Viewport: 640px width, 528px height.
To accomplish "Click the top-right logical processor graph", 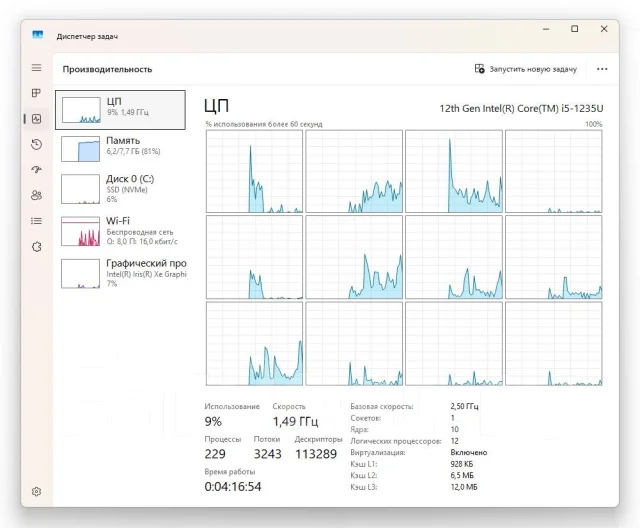I will [x=553, y=171].
